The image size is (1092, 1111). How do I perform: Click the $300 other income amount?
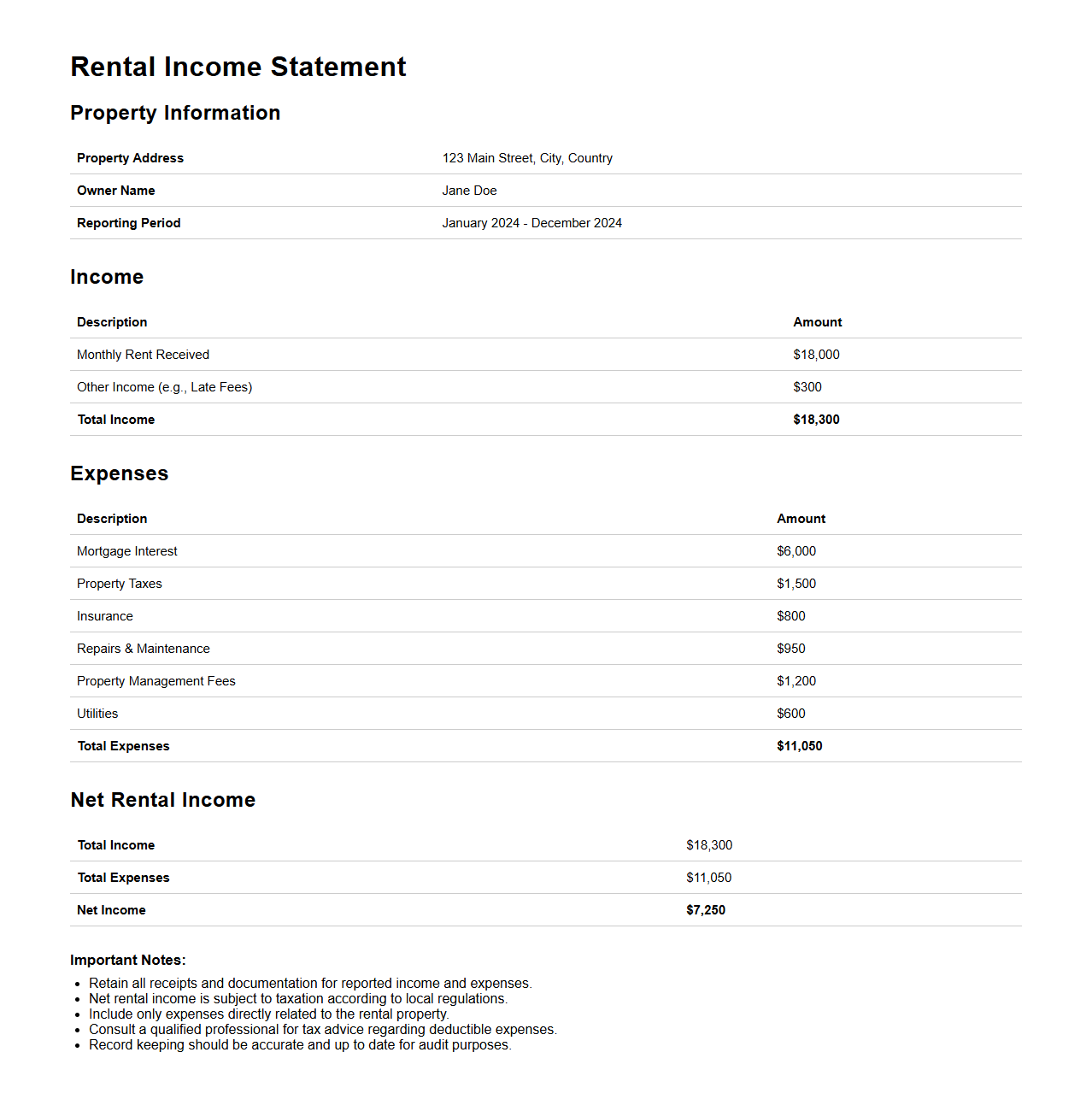coord(807,387)
